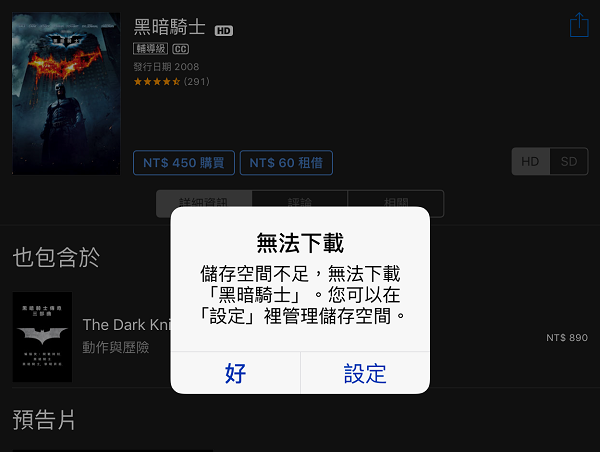Click the 輔導級 rating badge
Image resolution: width=600 pixels, height=452 pixels.
[x=150, y=49]
